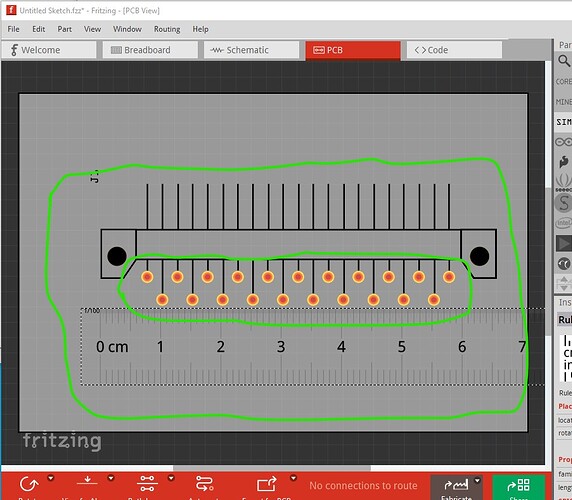Expand the Fabricate dropdown arrow
This screenshot has height=500, width=572.
[x=477, y=481]
